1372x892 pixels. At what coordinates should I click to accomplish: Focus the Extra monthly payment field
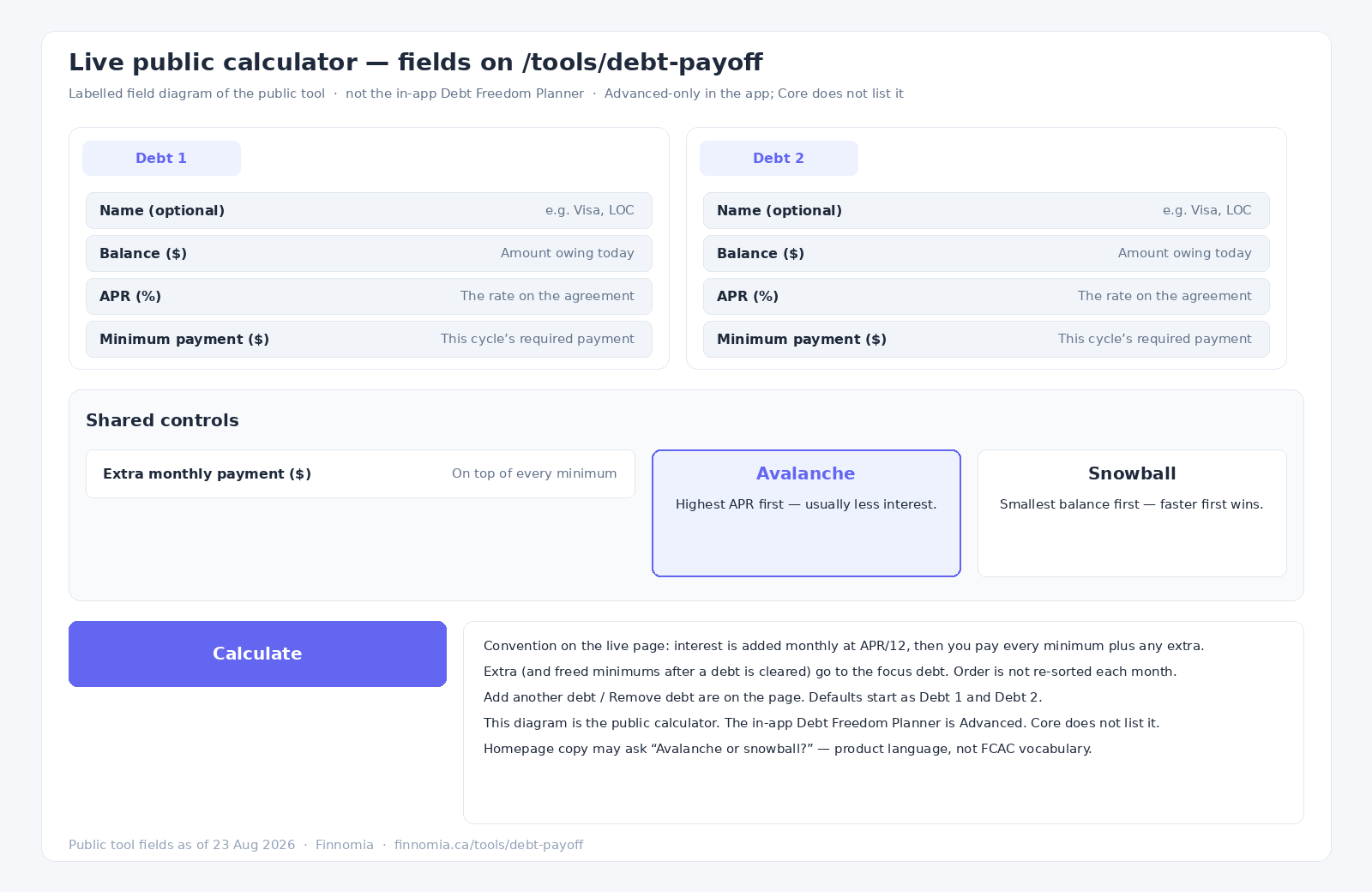[x=360, y=473]
